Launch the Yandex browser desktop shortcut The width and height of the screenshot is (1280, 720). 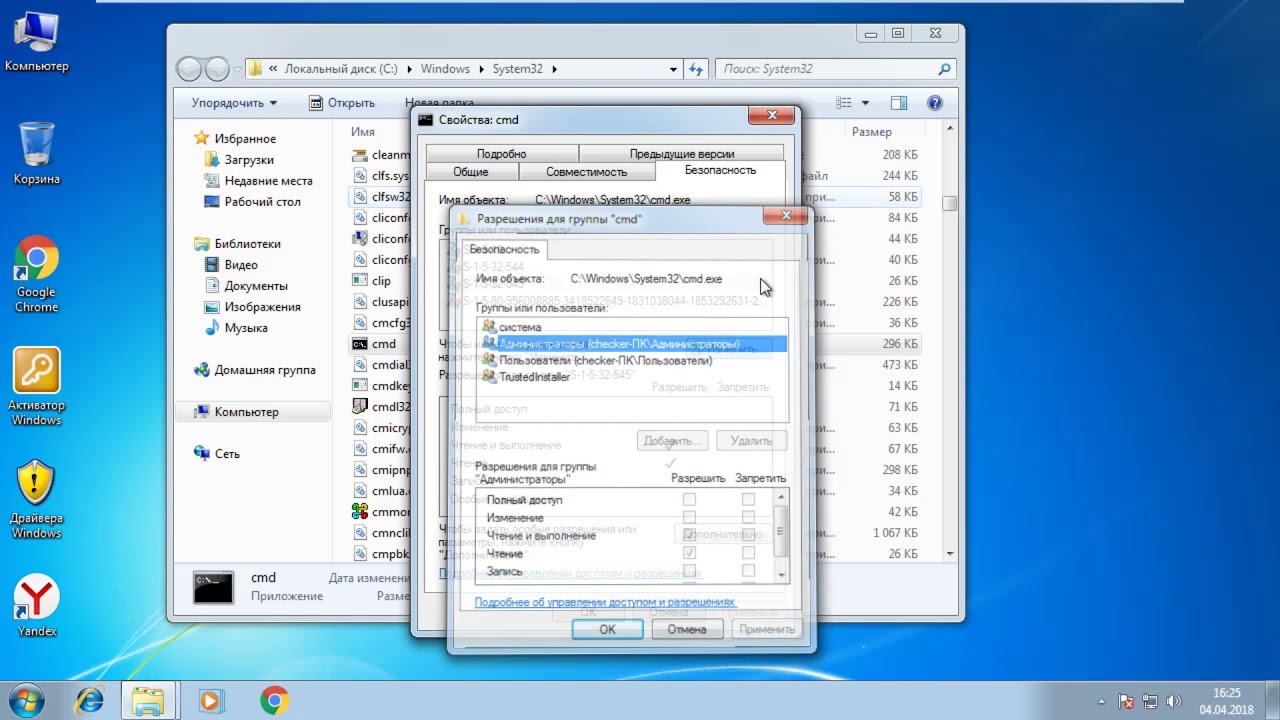[37, 606]
